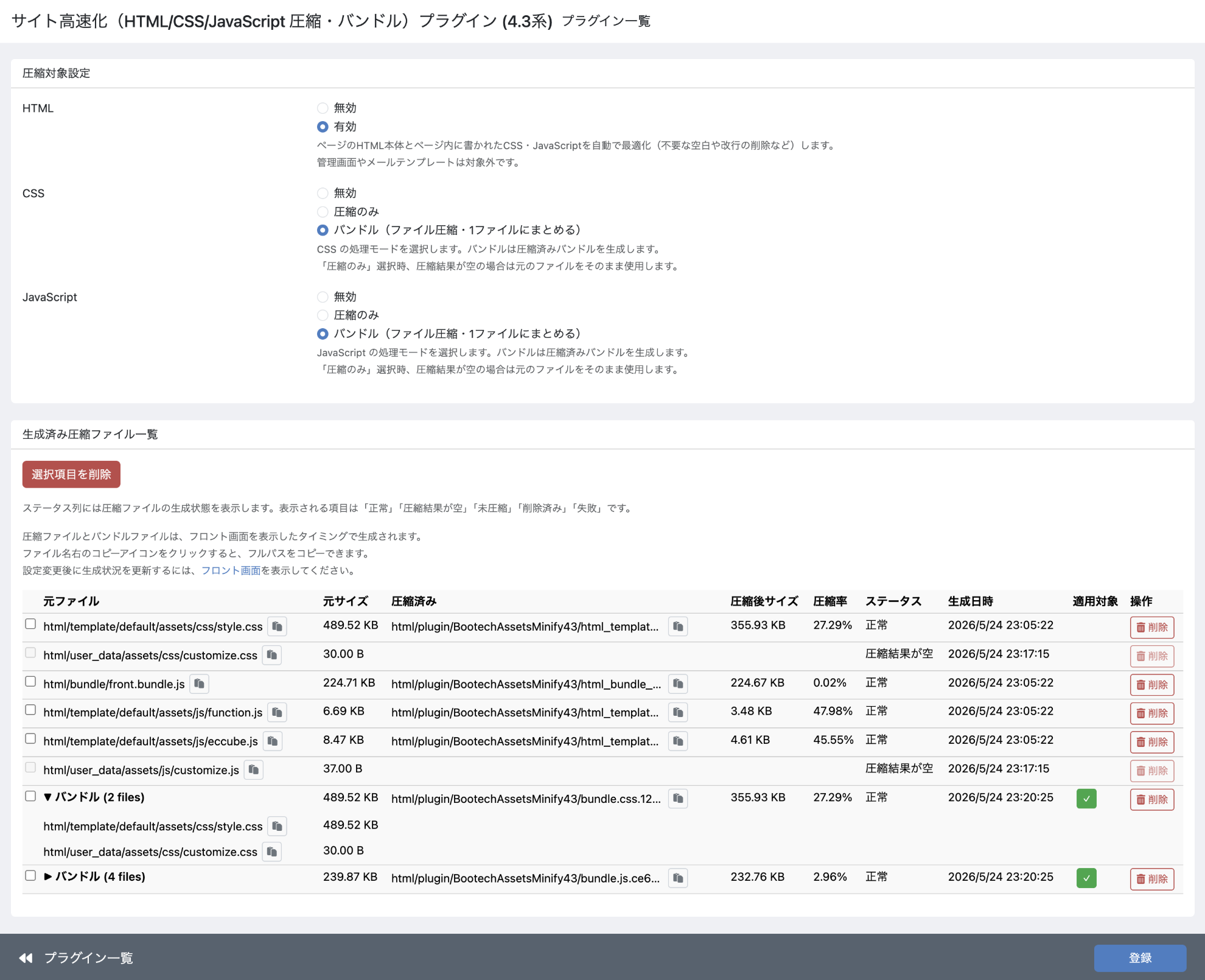
Task: Click green check mark in バンドル (2 files) row
Action: (1086, 799)
